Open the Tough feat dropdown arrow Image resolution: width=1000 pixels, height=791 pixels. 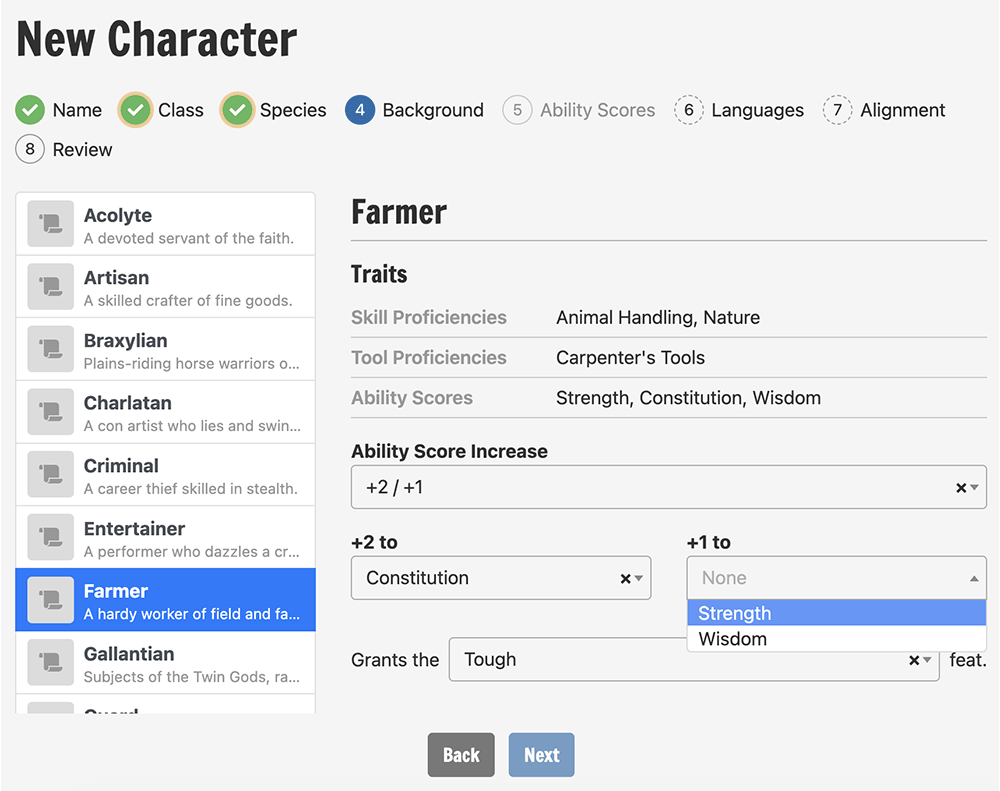click(x=927, y=660)
